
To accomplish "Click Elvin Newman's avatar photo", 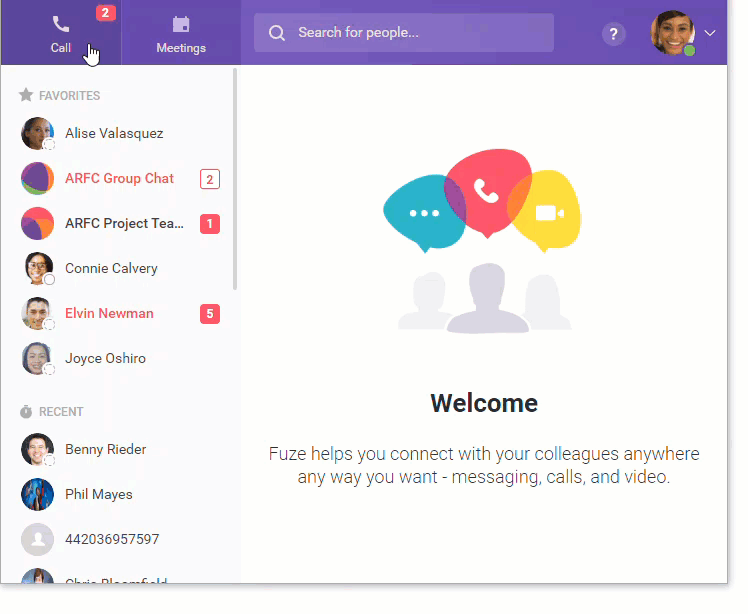I will point(37,313).
